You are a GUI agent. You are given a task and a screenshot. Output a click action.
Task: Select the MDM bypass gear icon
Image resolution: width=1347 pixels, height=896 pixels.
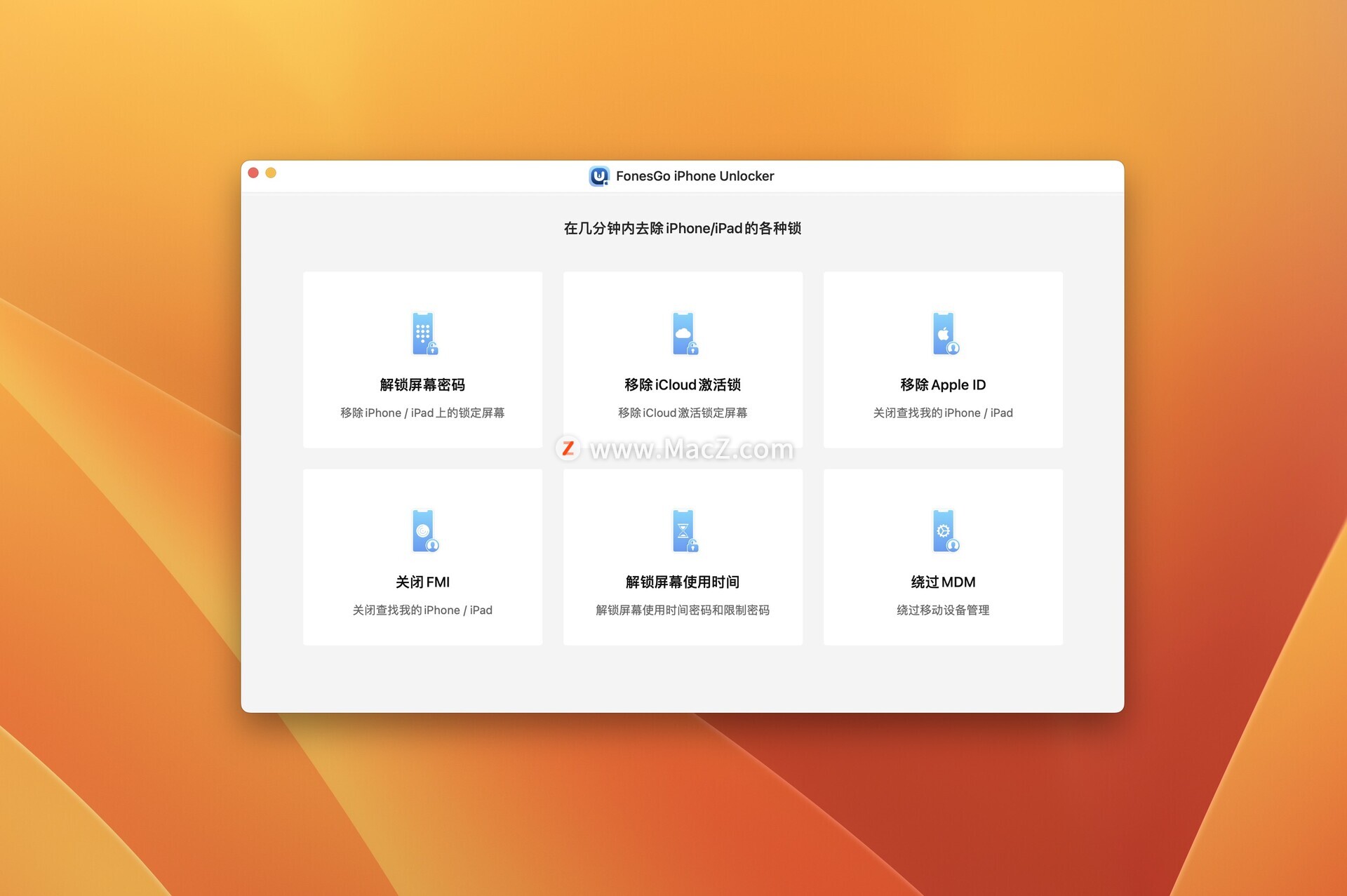point(944,530)
